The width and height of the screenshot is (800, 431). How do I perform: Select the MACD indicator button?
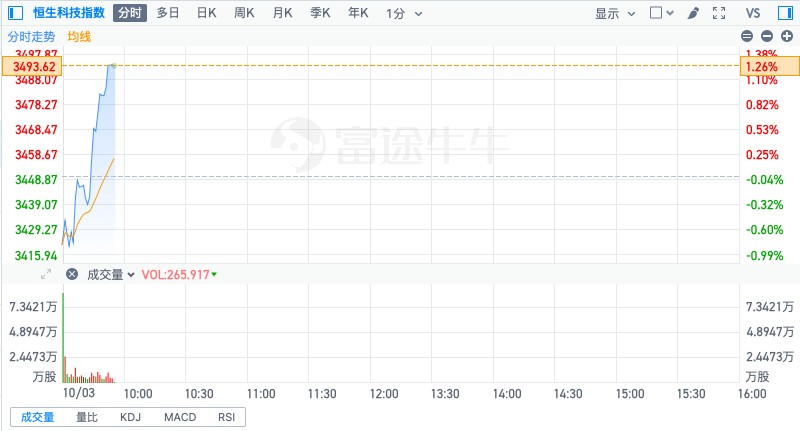[181, 417]
